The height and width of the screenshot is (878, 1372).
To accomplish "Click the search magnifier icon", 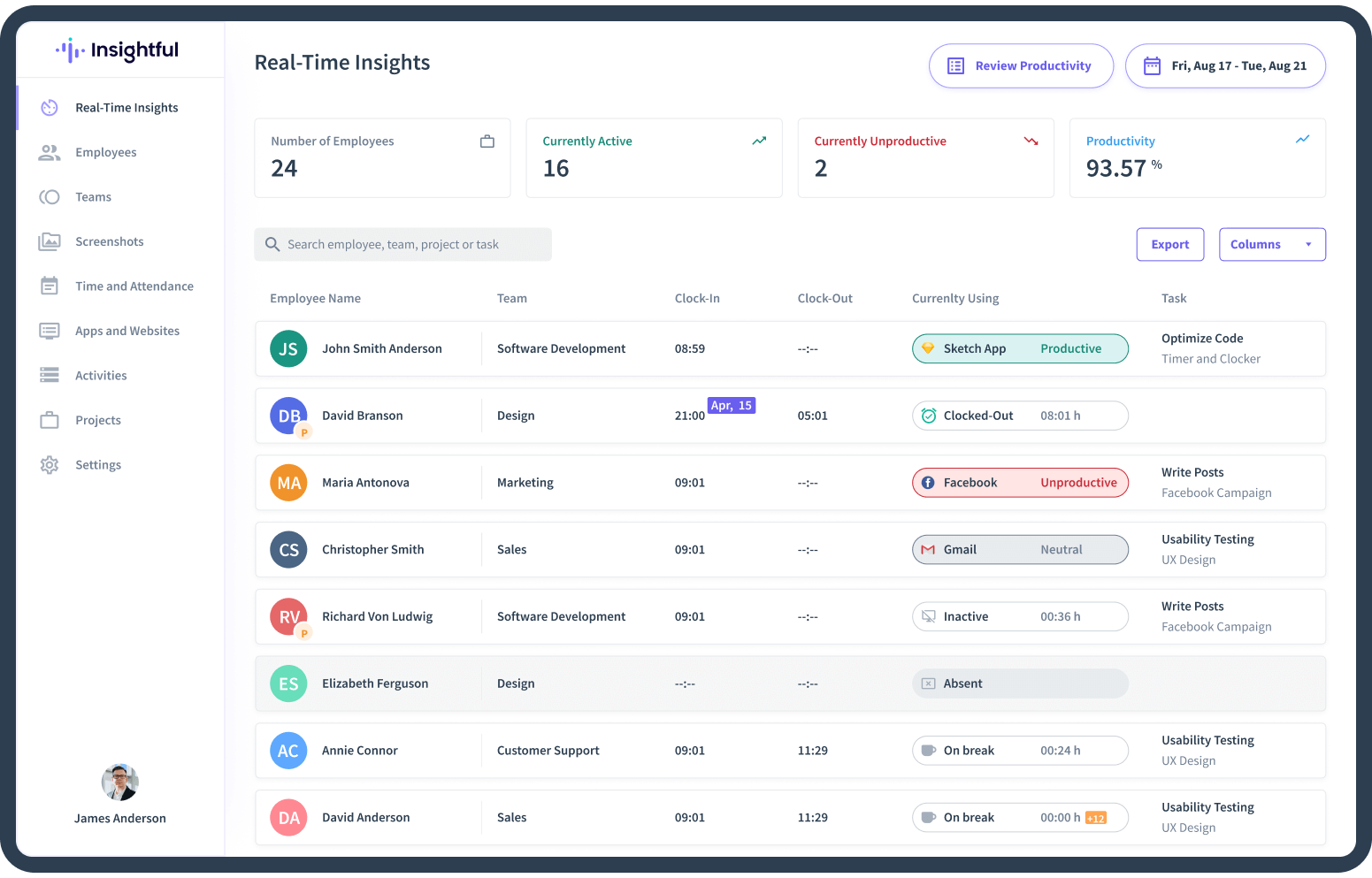I will [x=272, y=244].
